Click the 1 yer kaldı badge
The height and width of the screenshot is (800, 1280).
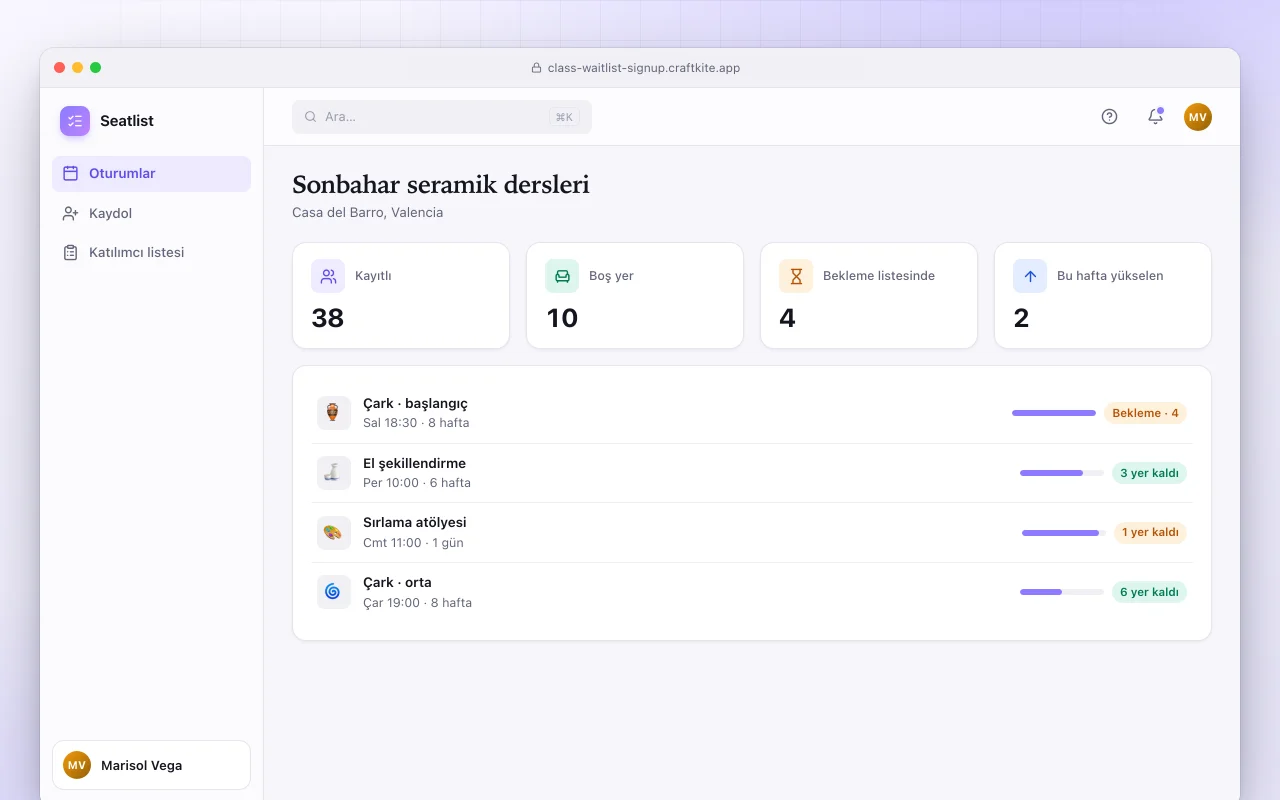click(1150, 532)
